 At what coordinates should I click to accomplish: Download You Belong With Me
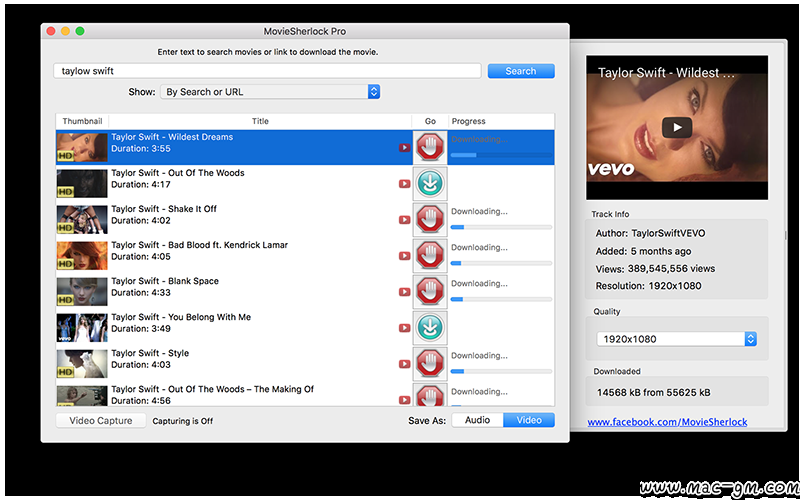click(430, 328)
